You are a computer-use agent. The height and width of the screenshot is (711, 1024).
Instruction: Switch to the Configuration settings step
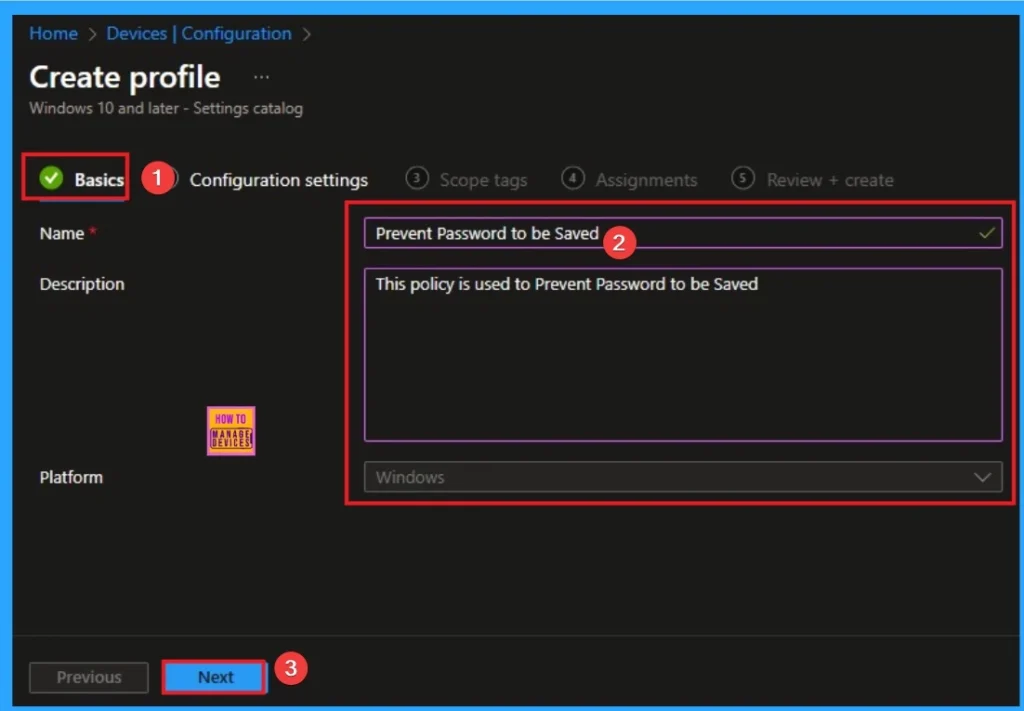coord(279,180)
